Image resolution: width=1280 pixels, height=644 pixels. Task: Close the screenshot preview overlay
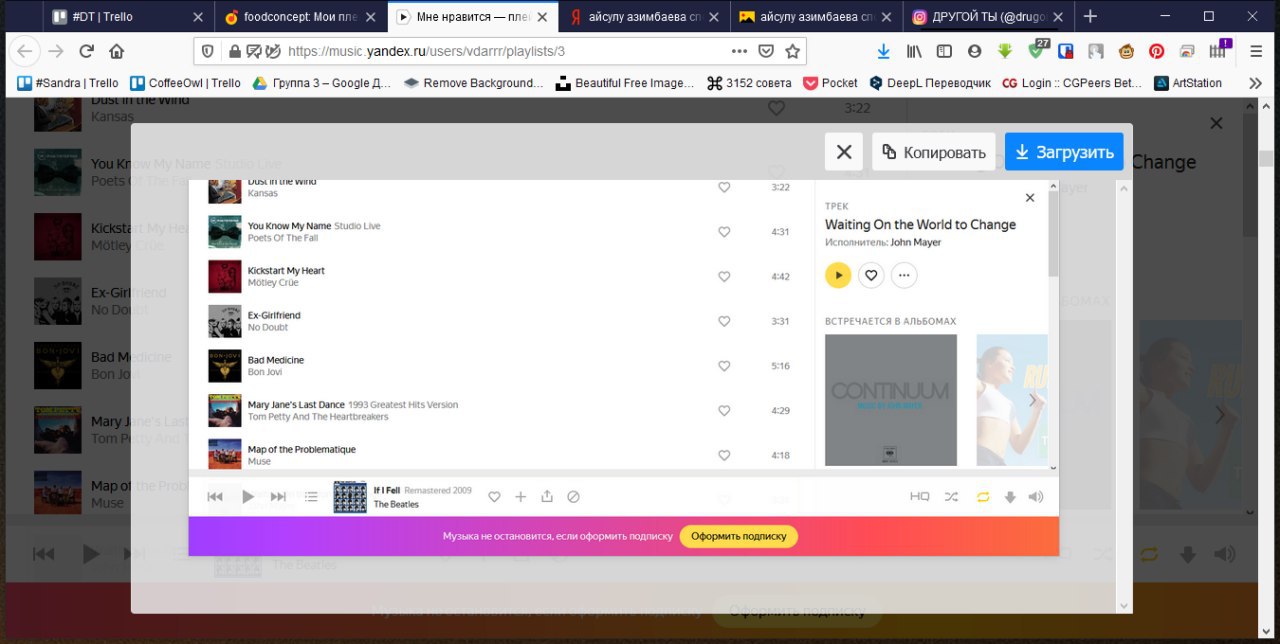coord(844,152)
